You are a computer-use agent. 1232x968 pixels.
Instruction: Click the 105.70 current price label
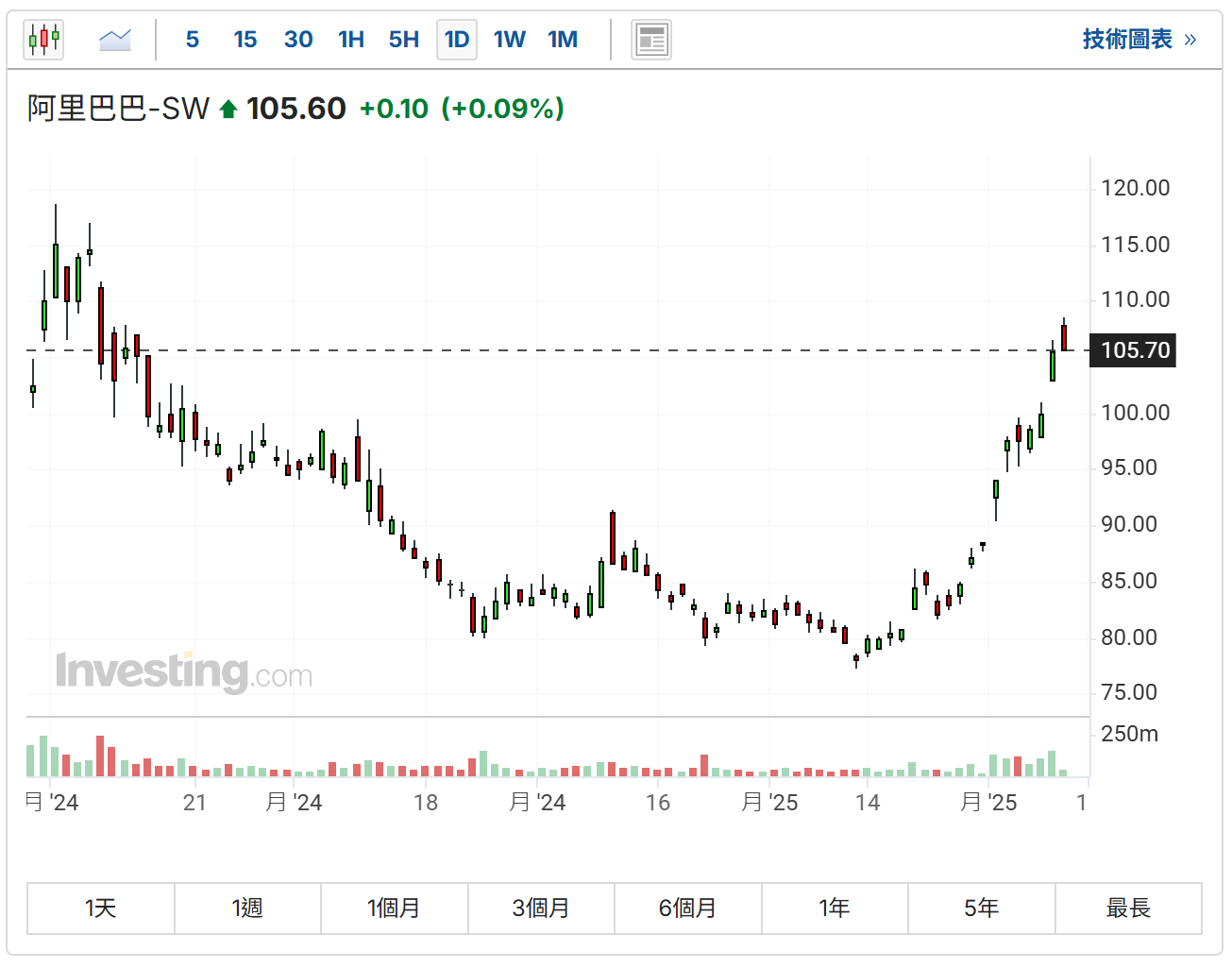click(x=1133, y=350)
